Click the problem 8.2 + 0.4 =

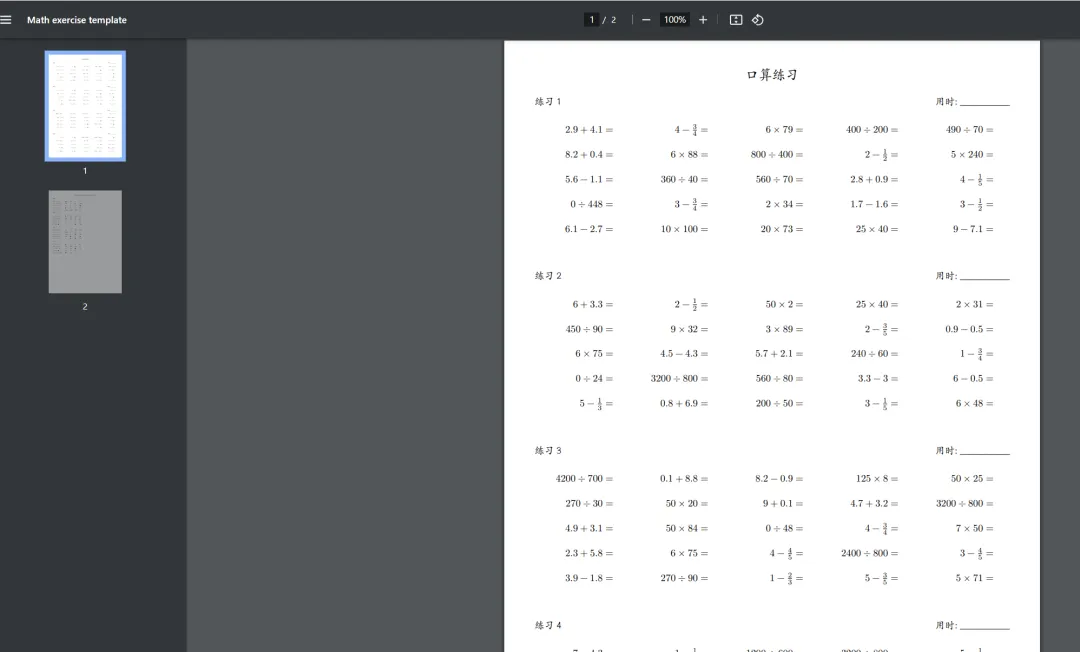589,154
